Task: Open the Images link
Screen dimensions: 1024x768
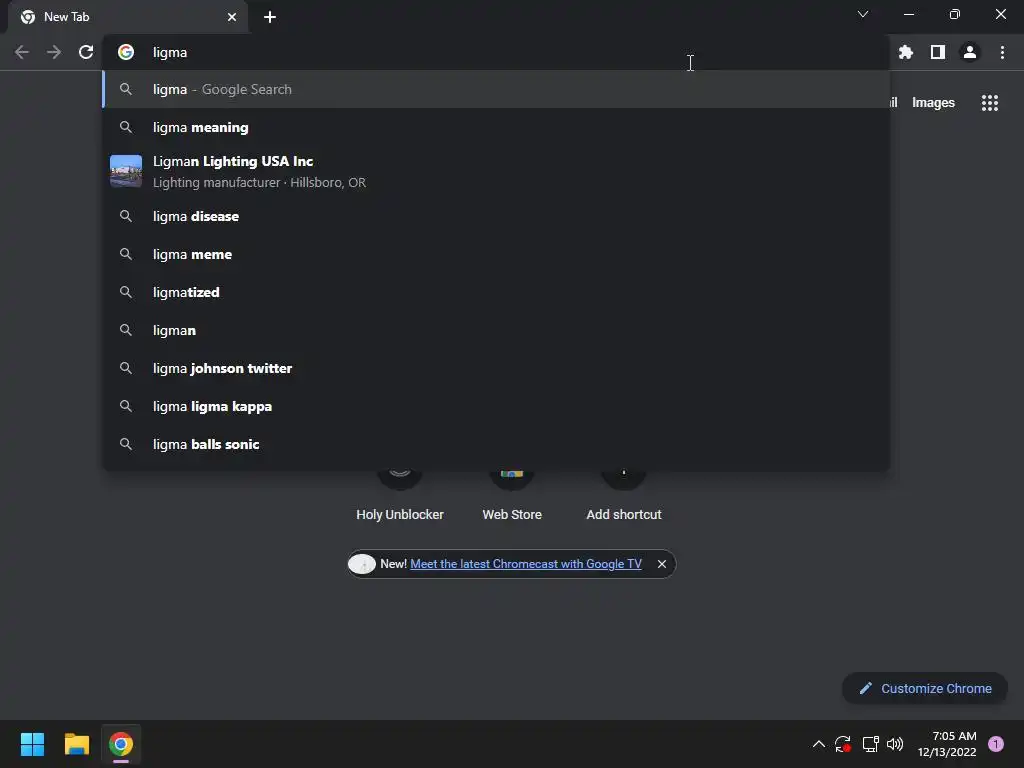Action: (x=933, y=103)
